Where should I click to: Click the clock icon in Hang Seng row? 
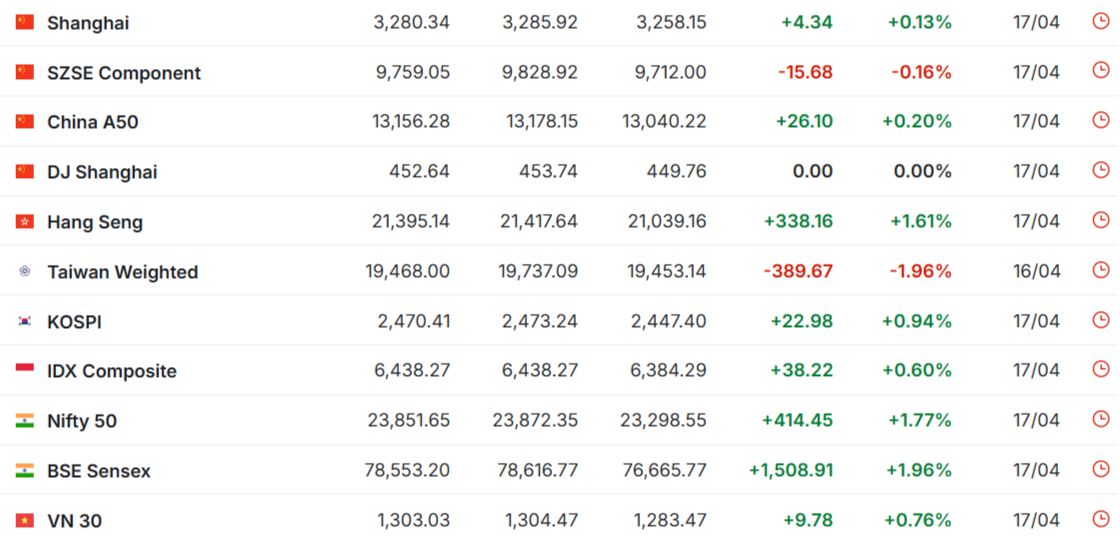pos(1101,220)
